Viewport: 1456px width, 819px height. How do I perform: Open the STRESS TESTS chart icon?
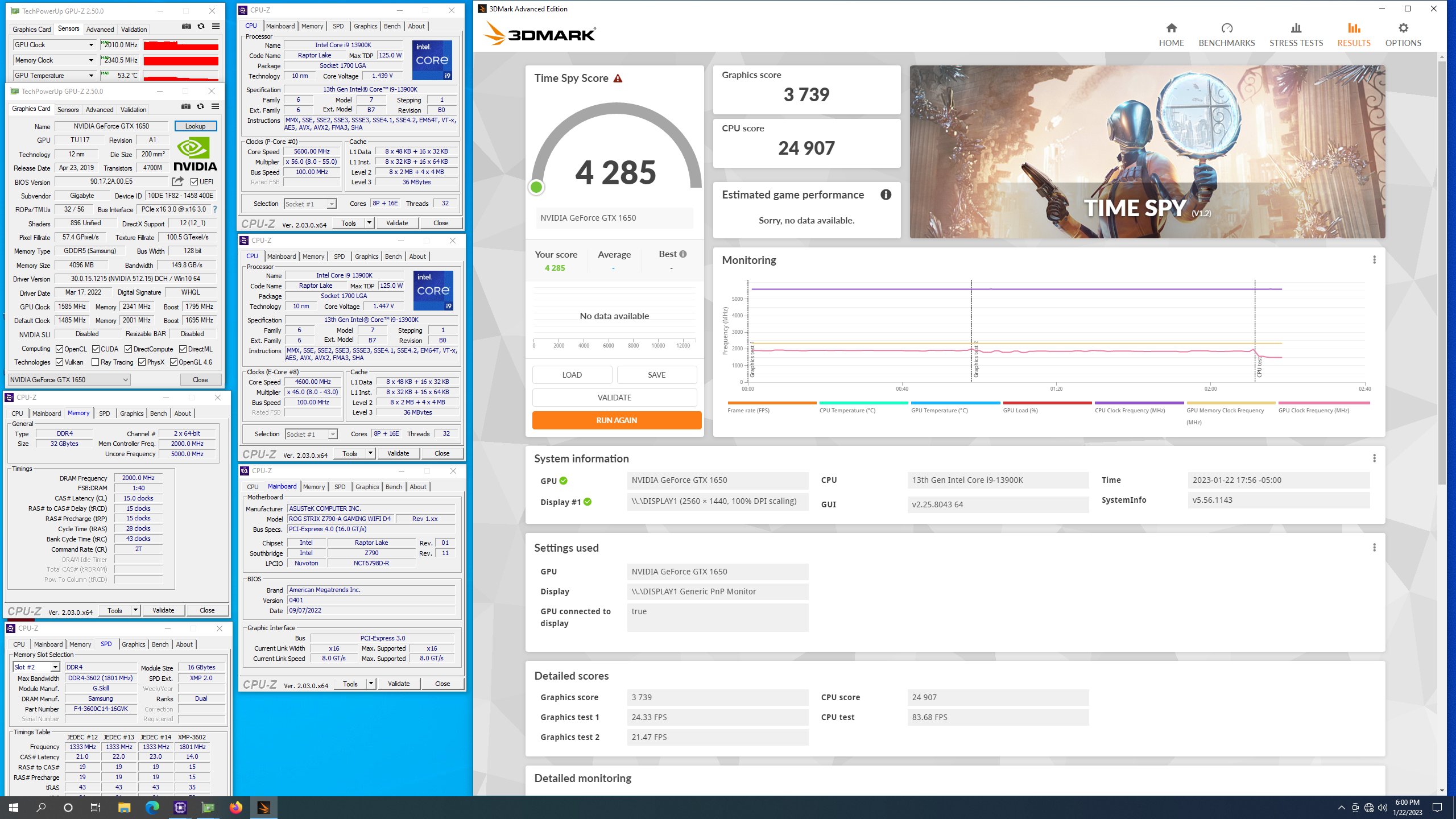click(1296, 28)
